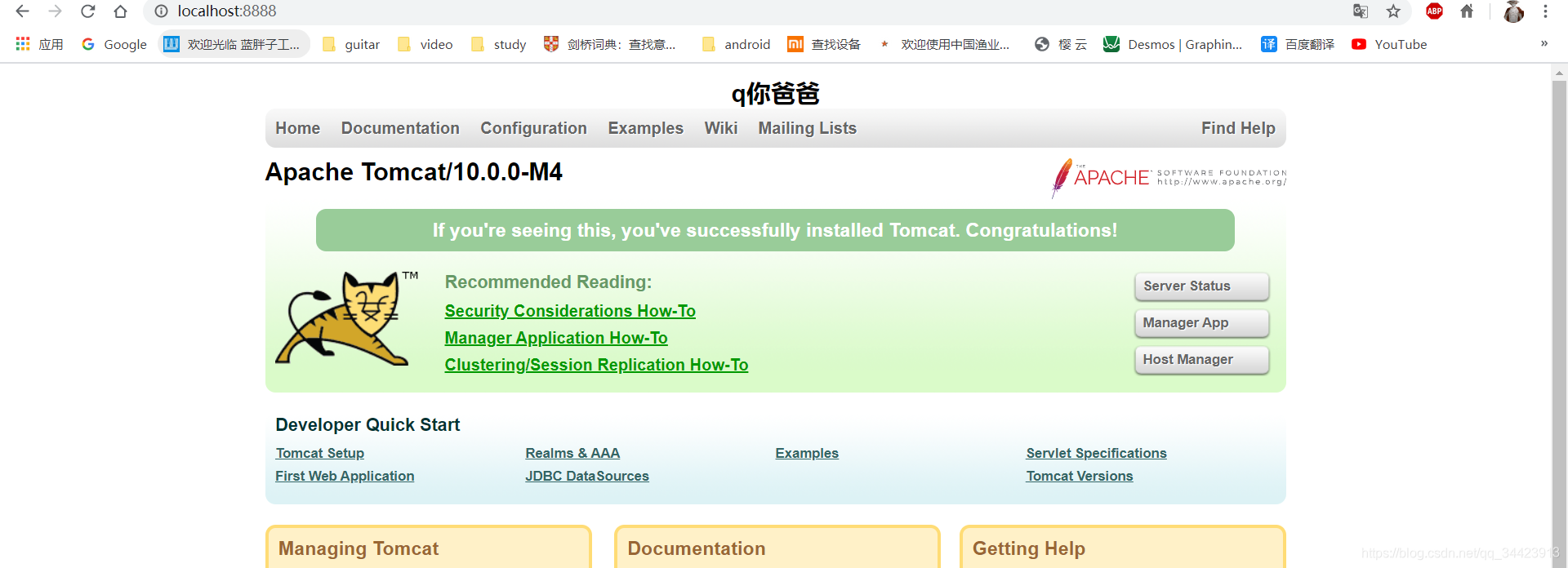Open Cambridge dictionary bookmark

pos(610,44)
